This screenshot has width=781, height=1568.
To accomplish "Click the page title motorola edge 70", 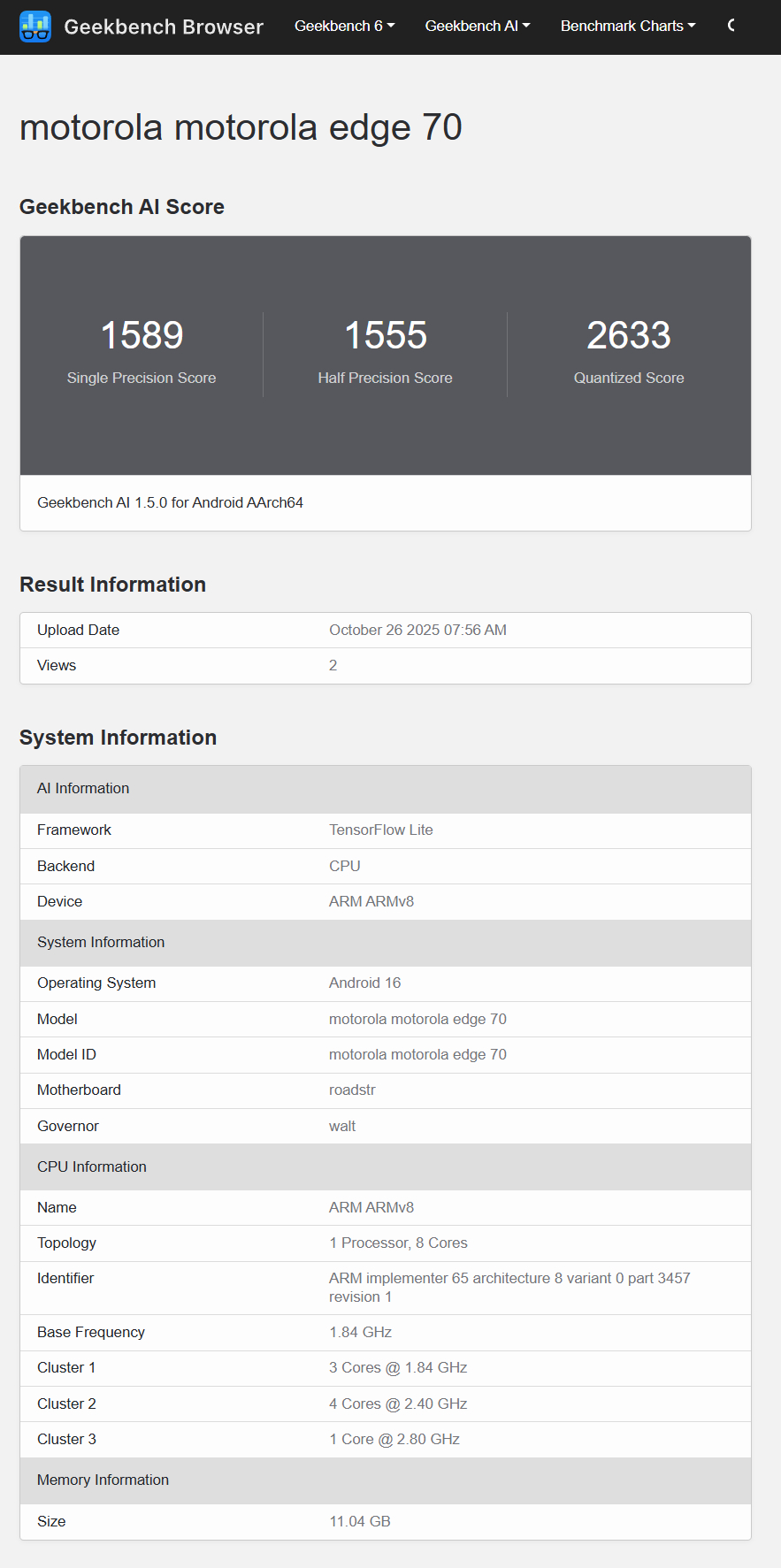I will [241, 127].
